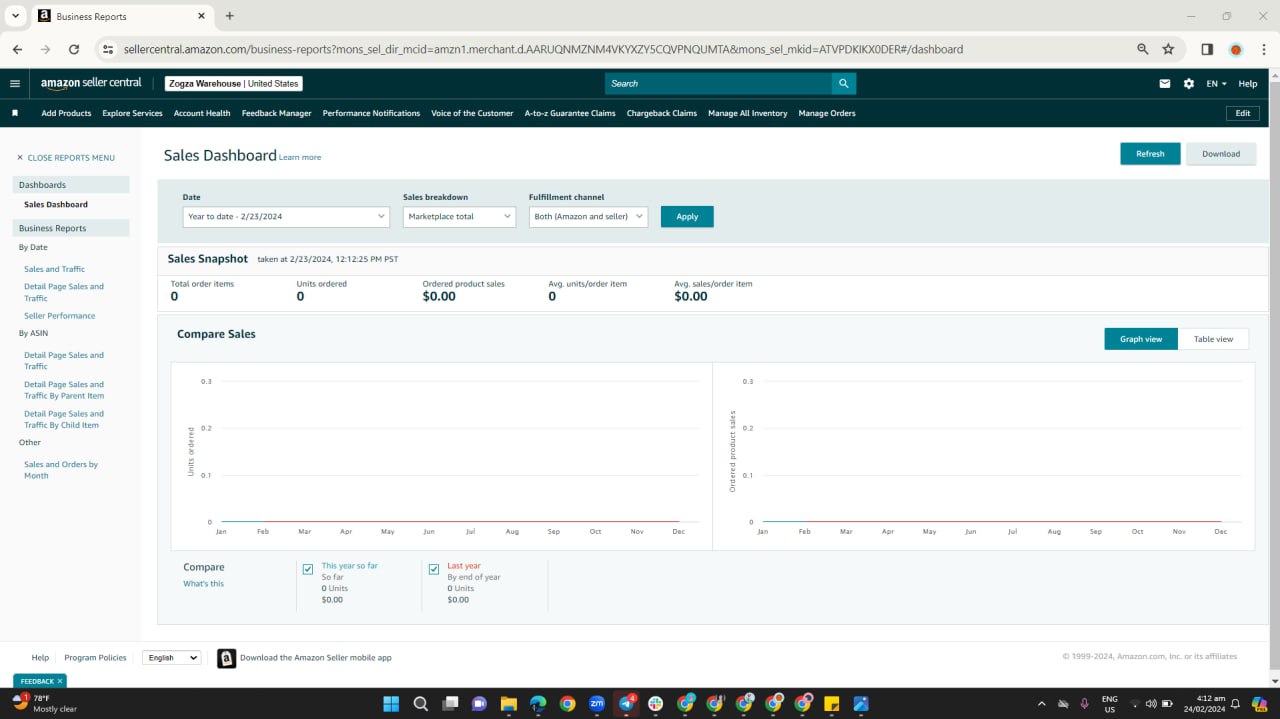Open Voice of the Customer
Image resolution: width=1280 pixels, height=719 pixels.
(472, 113)
